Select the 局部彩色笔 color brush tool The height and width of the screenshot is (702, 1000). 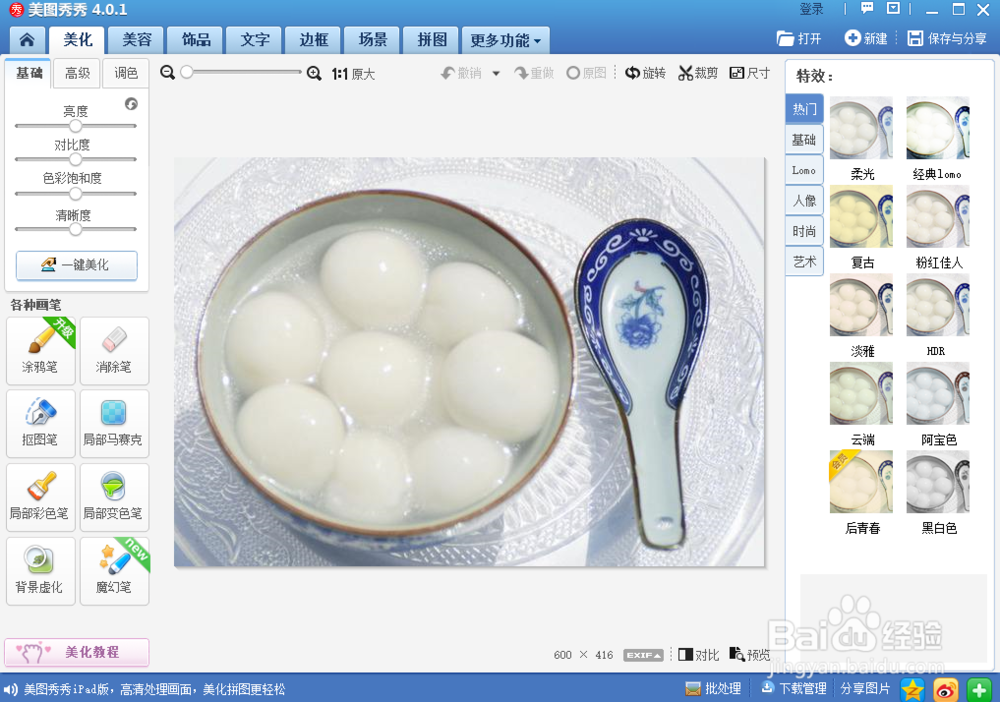click(41, 497)
